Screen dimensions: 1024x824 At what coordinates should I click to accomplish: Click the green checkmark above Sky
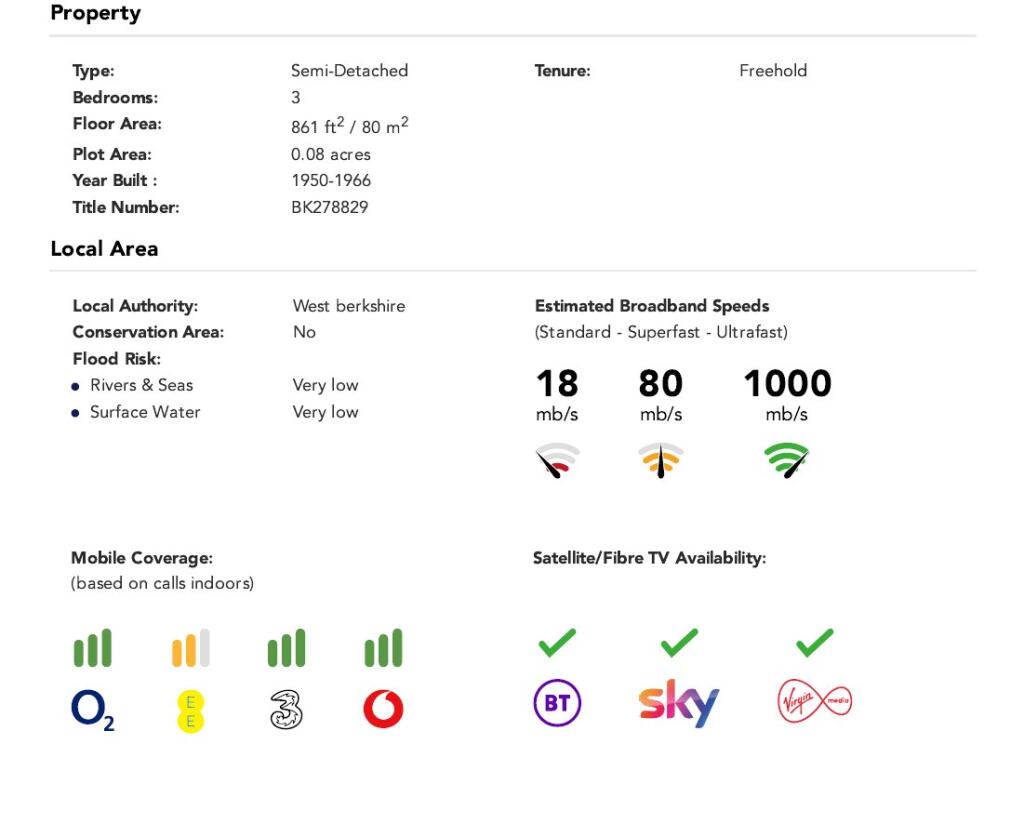coord(679,642)
